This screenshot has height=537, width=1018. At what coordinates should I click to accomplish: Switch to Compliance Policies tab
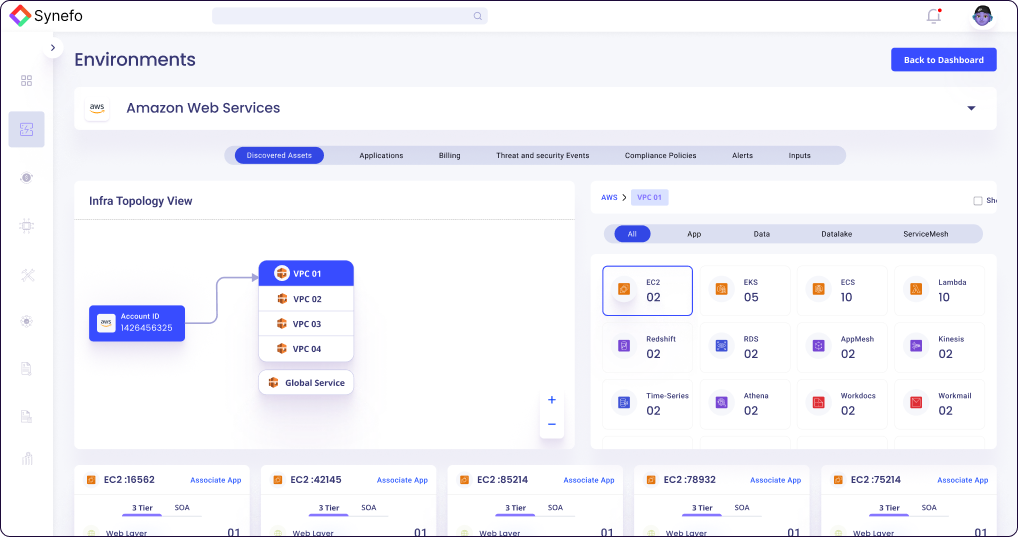pos(660,155)
